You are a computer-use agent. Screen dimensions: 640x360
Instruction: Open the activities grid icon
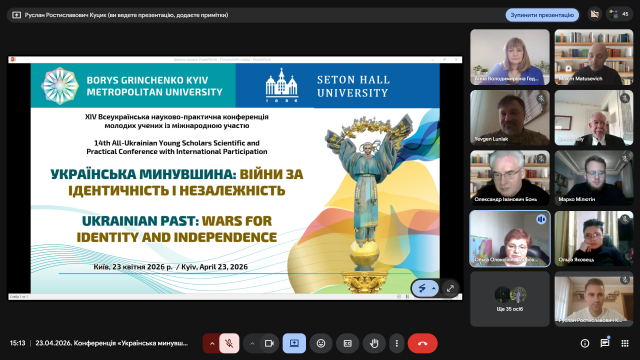click(x=624, y=343)
